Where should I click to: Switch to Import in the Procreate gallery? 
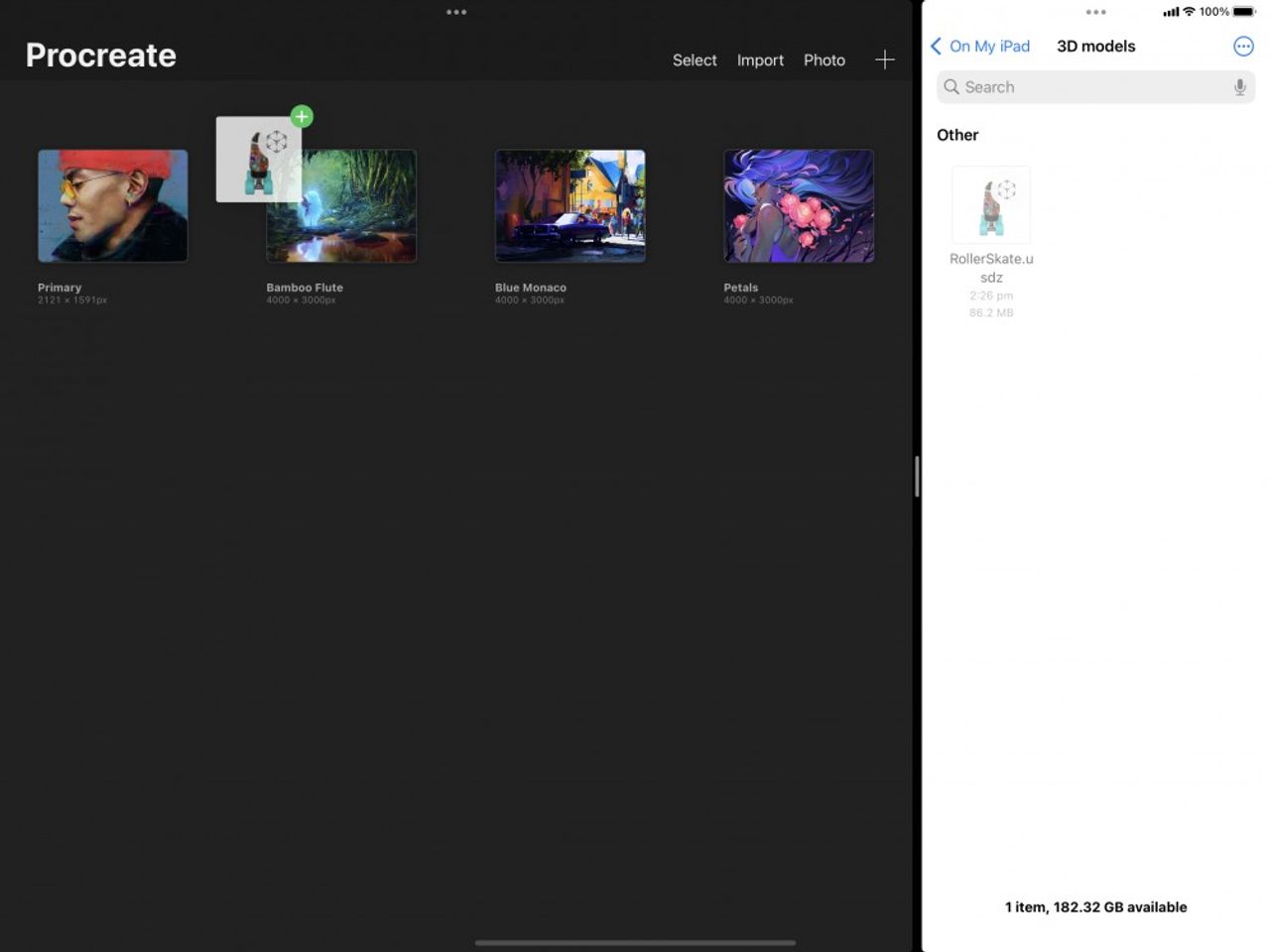tap(759, 59)
